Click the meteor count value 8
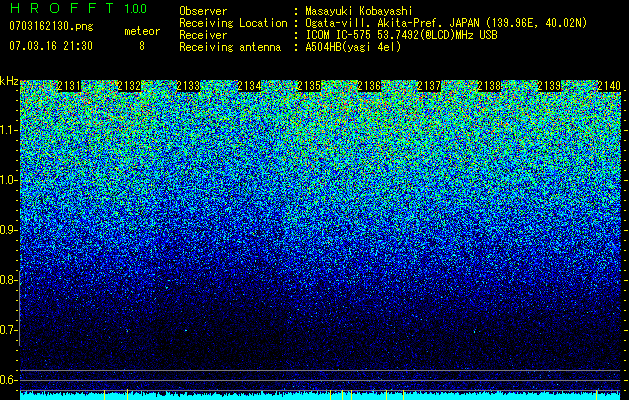 pos(142,46)
